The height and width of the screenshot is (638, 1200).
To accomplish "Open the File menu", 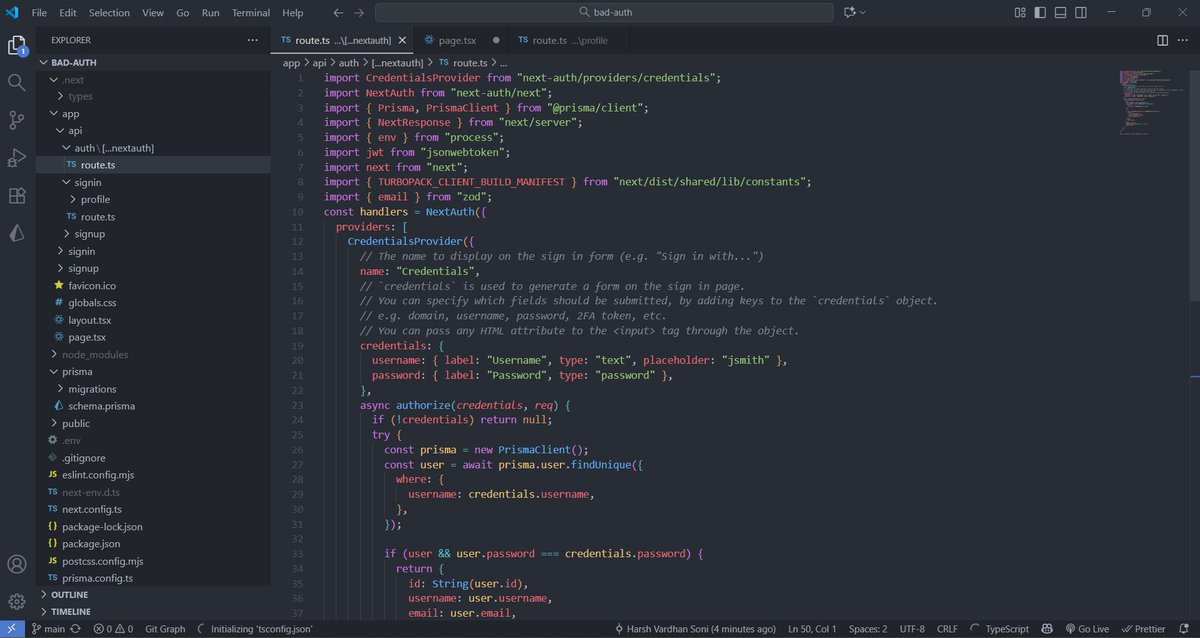I will pyautogui.click(x=39, y=13).
